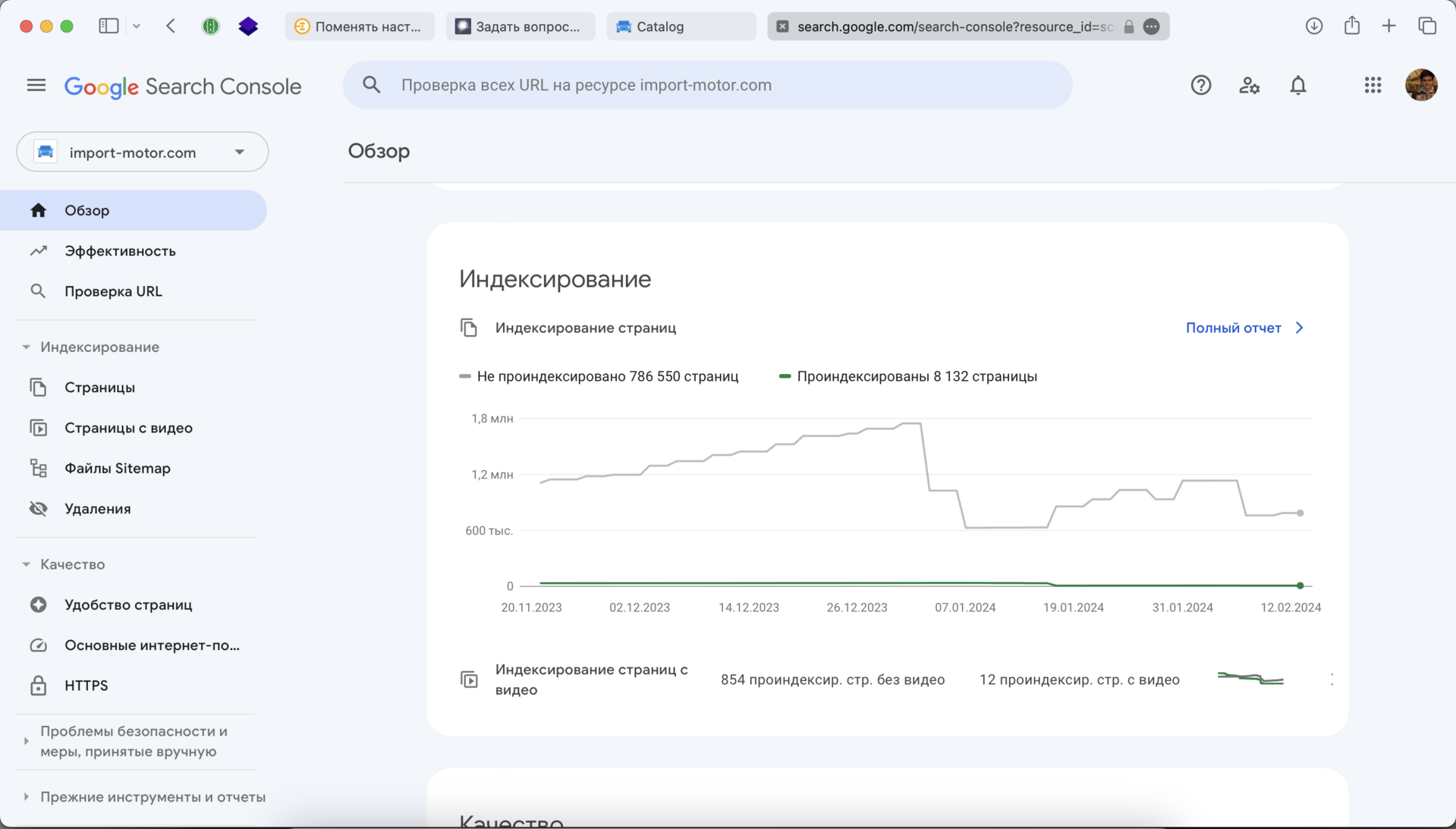Go back with Safari back arrow
The width and height of the screenshot is (1456, 829).
point(171,26)
